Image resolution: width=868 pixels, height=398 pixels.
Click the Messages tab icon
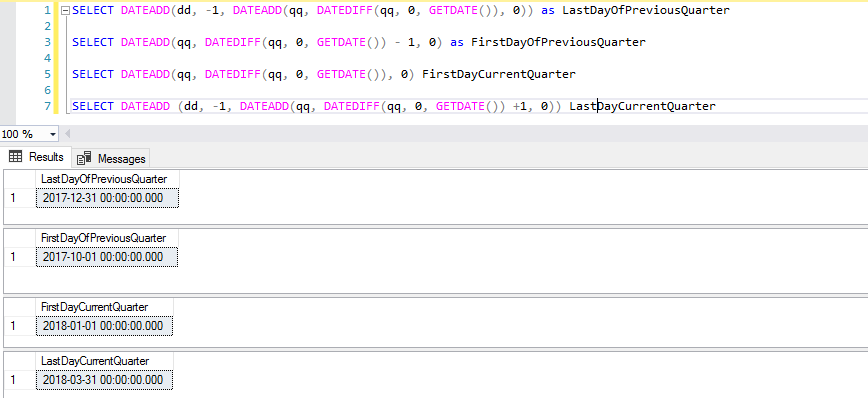pyautogui.click(x=84, y=158)
